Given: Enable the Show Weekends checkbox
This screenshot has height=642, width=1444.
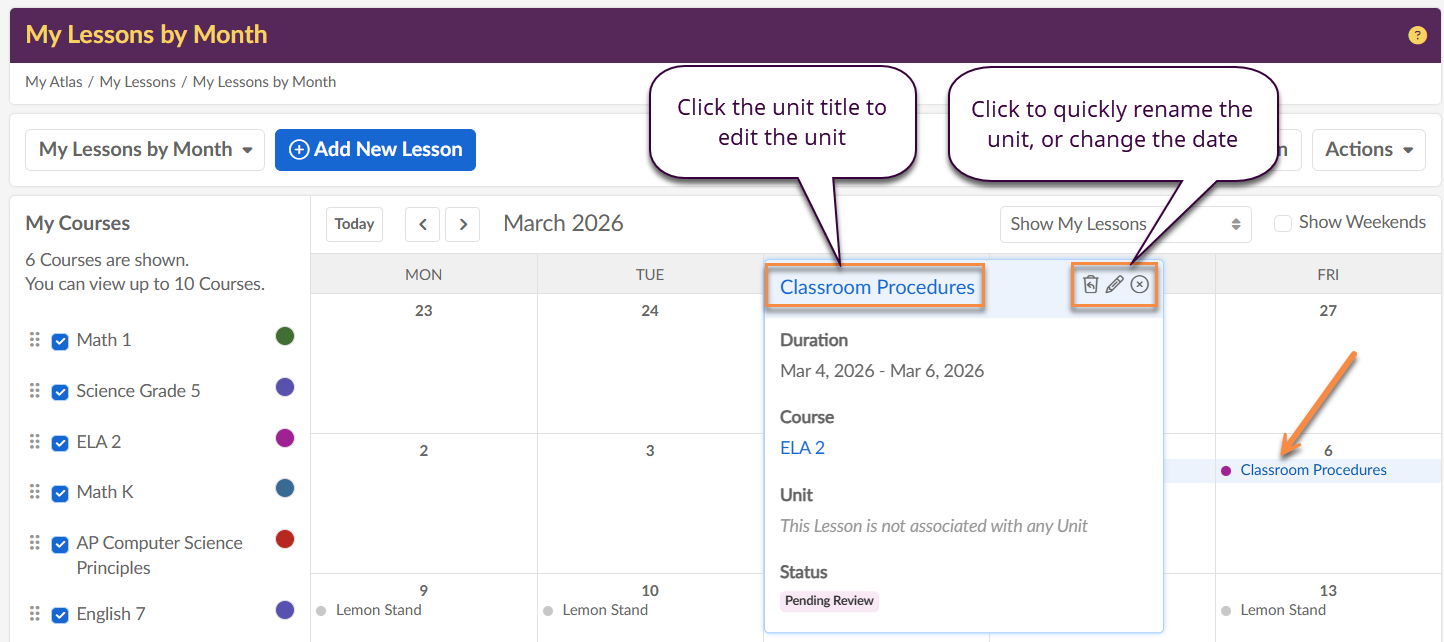Looking at the screenshot, I should (x=1283, y=223).
